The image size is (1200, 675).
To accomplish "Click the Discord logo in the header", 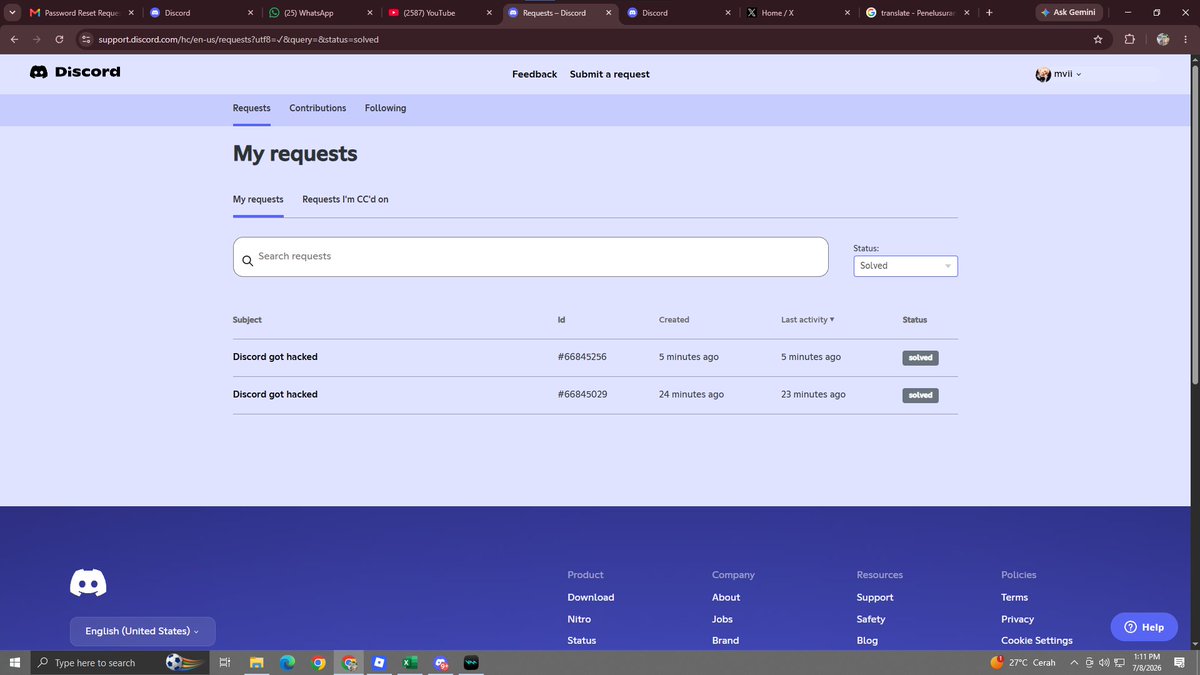I will click(x=75, y=72).
